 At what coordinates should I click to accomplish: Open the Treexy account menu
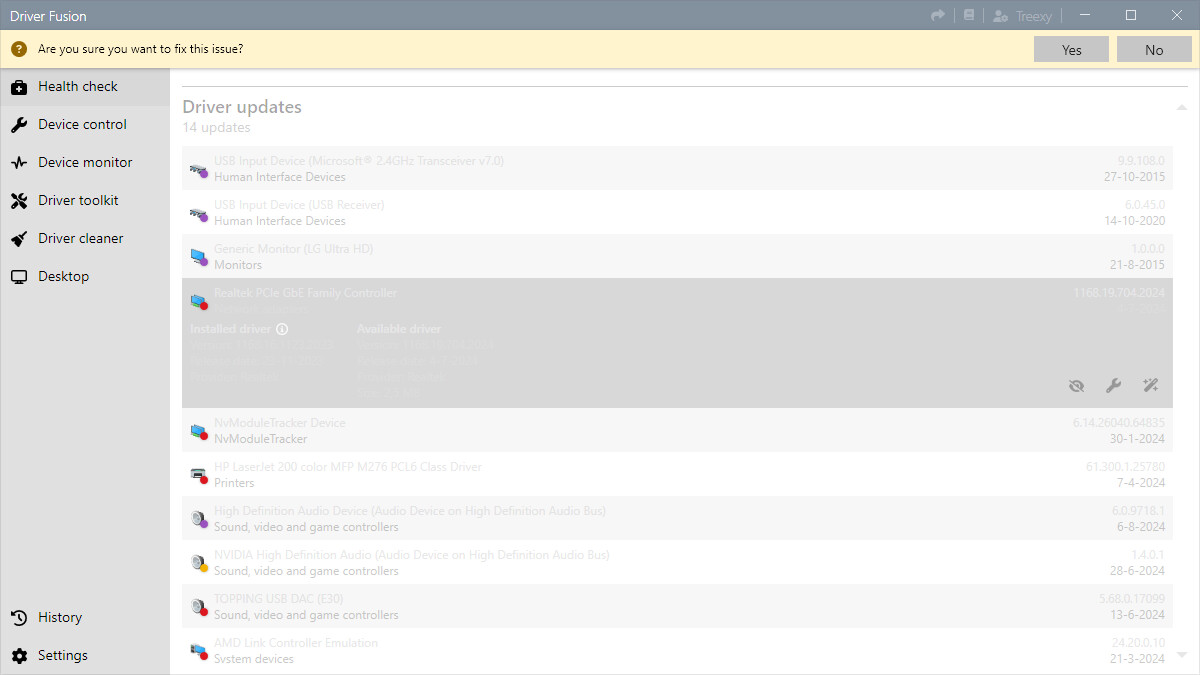[x=1022, y=15]
